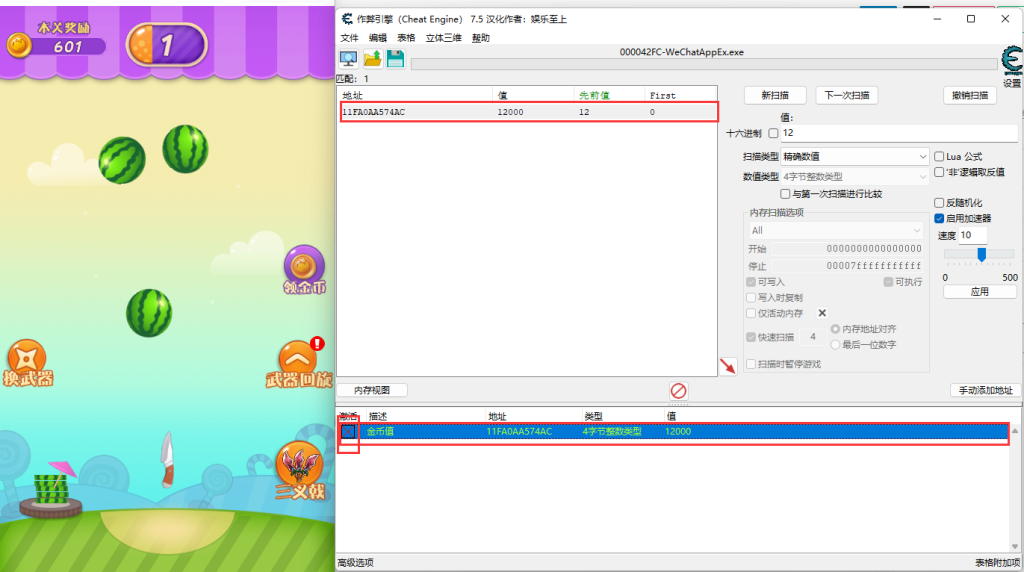Open the 扫描类型 精确数值 dropdown
Viewport: 1024px width, 572px height.
click(x=855, y=157)
